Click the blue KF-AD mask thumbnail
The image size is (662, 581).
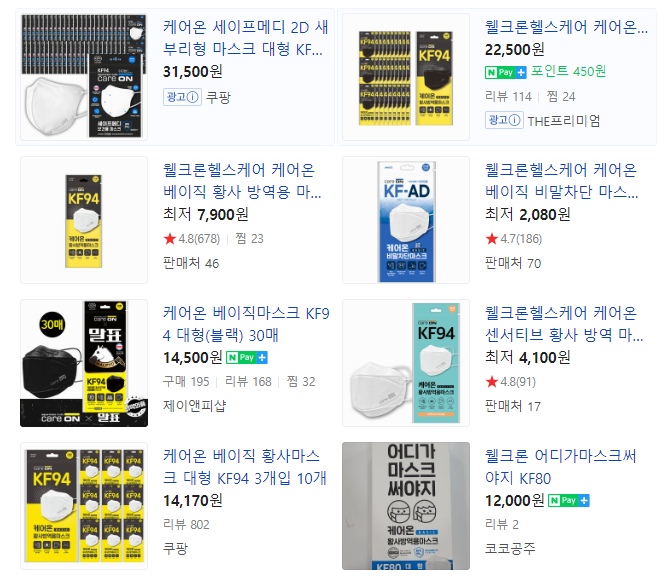pos(406,220)
